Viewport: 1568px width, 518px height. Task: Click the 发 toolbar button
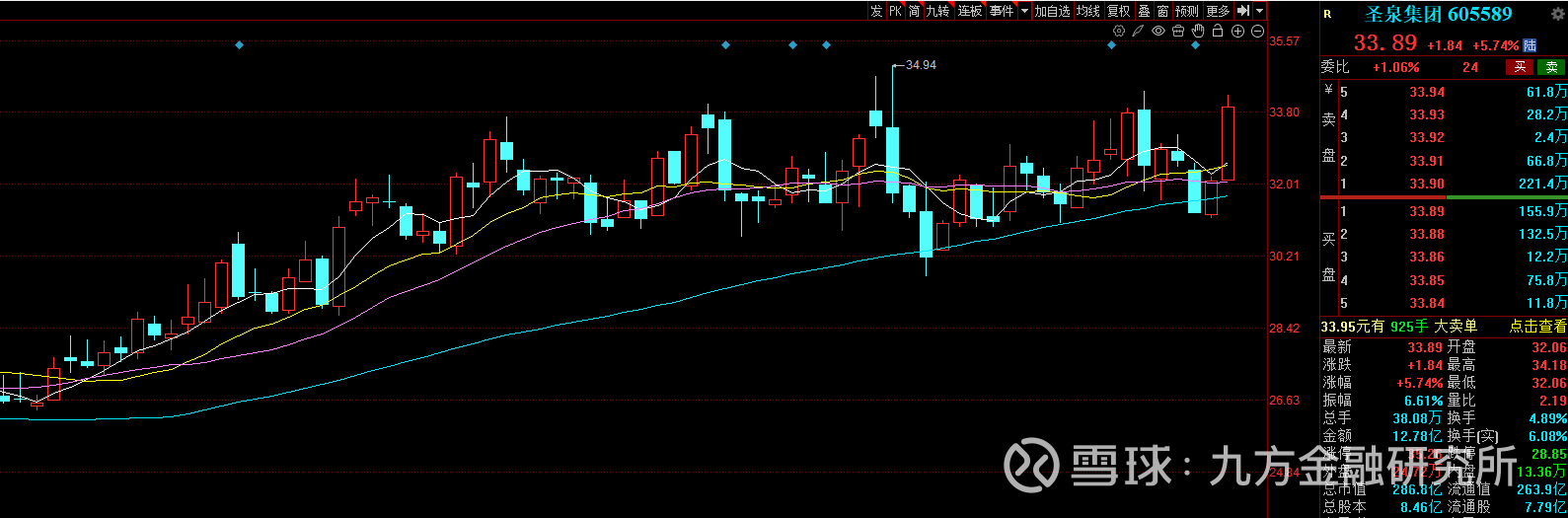876,11
